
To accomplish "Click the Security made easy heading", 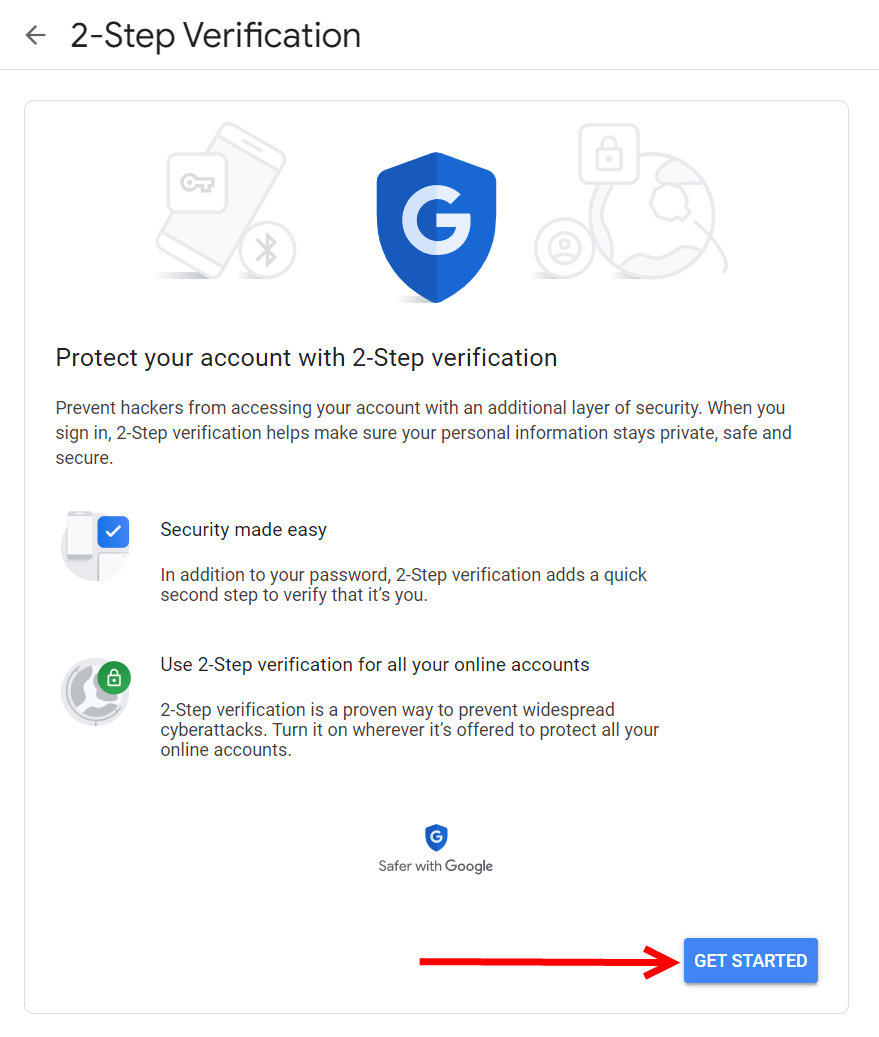I will click(243, 530).
